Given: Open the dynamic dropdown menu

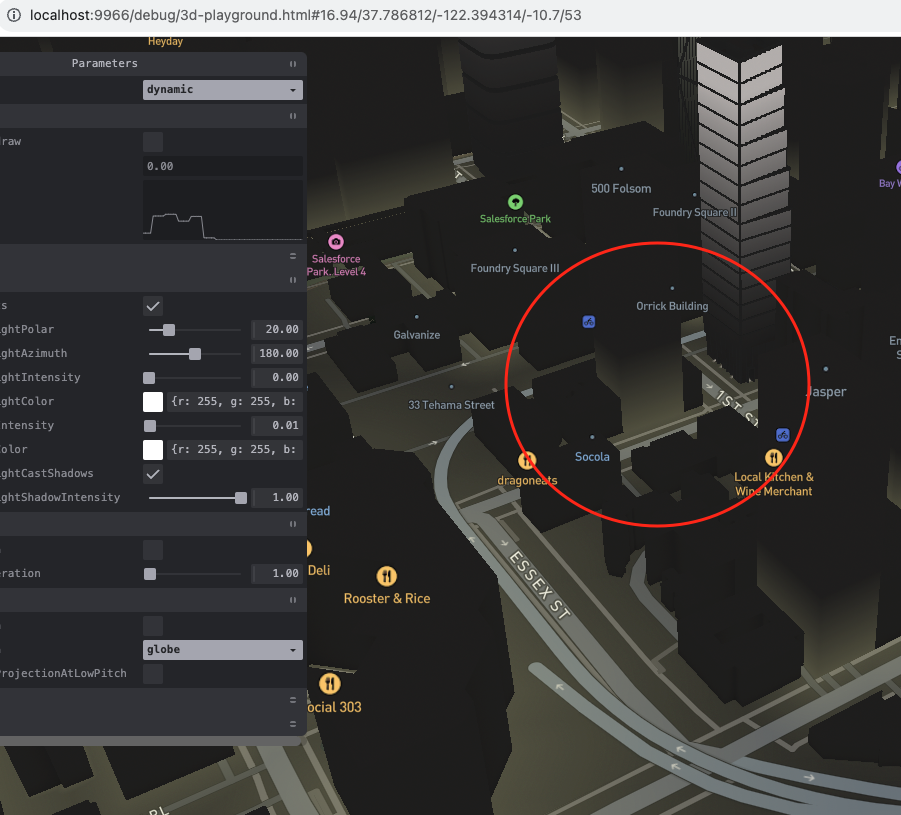Looking at the screenshot, I should click(222, 90).
